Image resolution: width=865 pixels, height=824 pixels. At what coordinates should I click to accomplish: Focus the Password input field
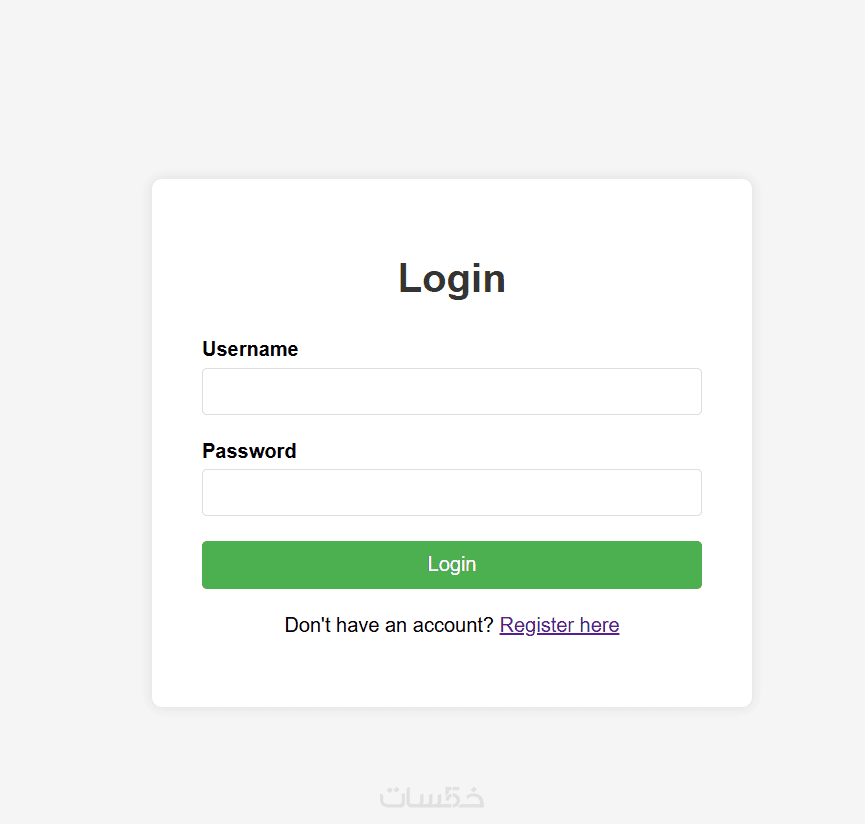click(451, 492)
